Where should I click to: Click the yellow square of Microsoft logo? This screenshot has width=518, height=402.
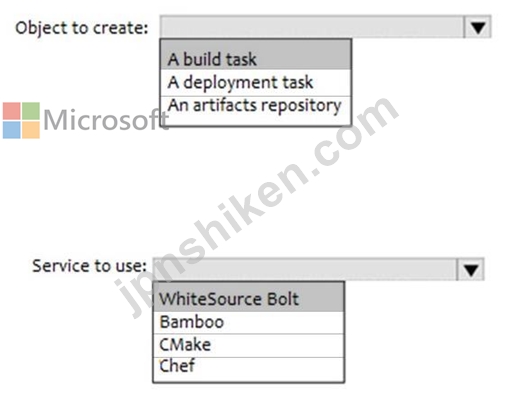point(31,130)
